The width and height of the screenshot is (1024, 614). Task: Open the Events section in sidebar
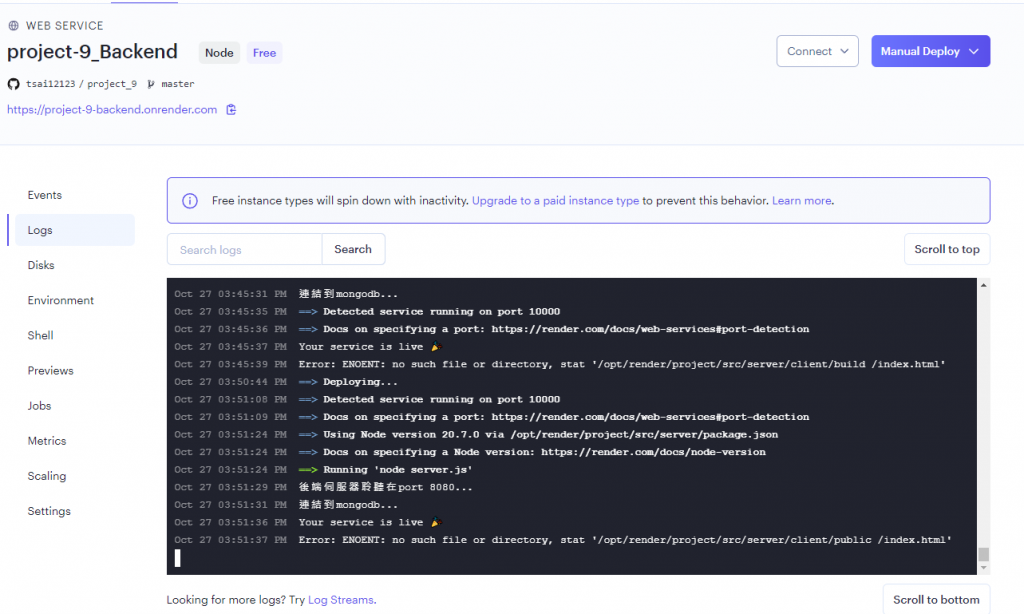click(x=44, y=195)
